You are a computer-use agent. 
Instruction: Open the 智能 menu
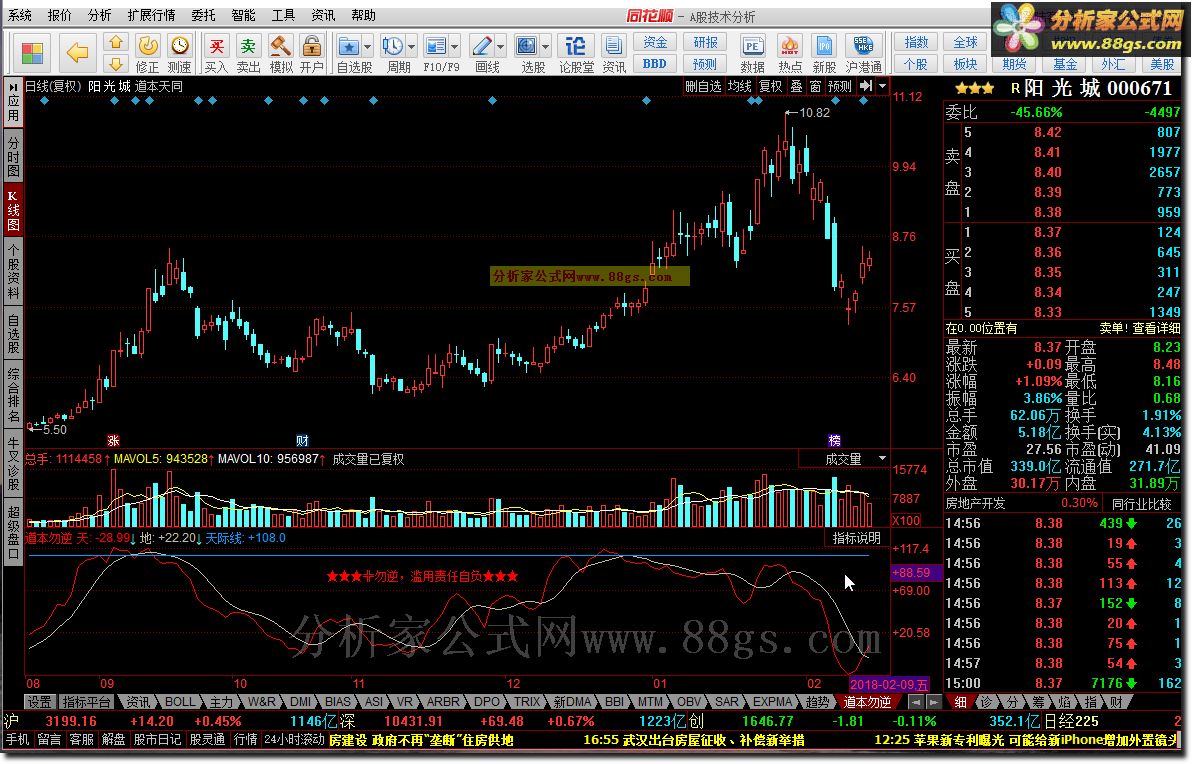(243, 14)
